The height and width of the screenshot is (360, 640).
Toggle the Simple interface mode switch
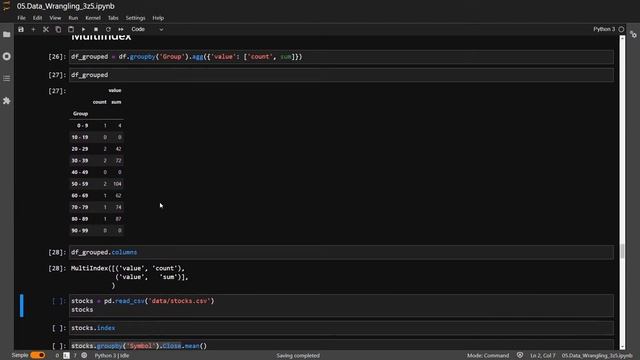38,355
